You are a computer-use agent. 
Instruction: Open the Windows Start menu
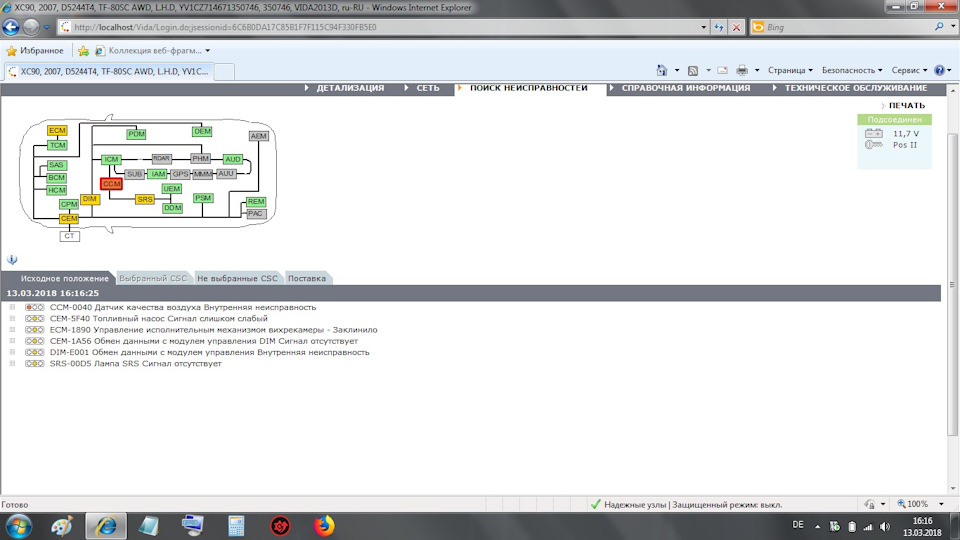(18, 526)
